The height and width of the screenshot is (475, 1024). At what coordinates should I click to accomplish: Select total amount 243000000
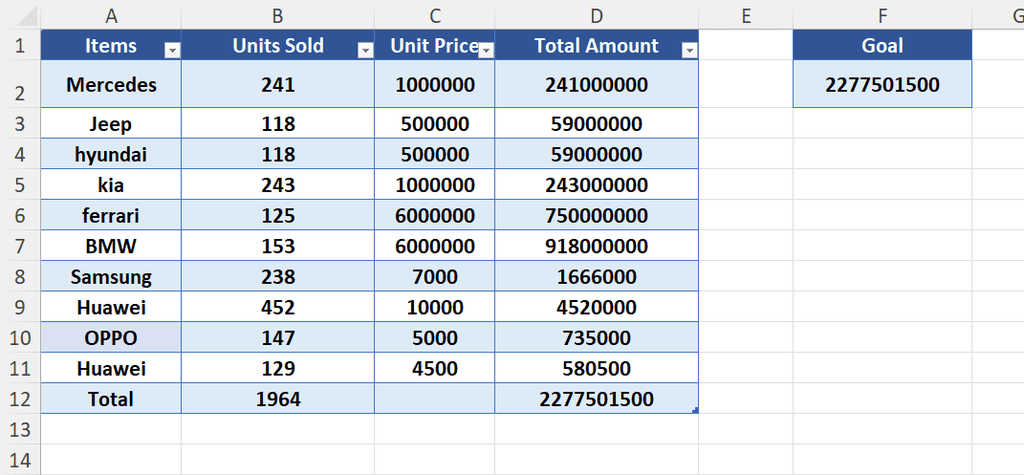(596, 185)
